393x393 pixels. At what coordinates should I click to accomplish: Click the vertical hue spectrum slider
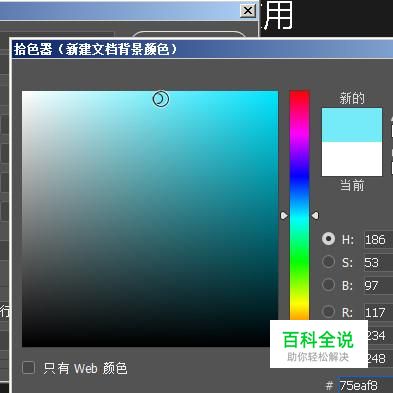[x=299, y=205]
